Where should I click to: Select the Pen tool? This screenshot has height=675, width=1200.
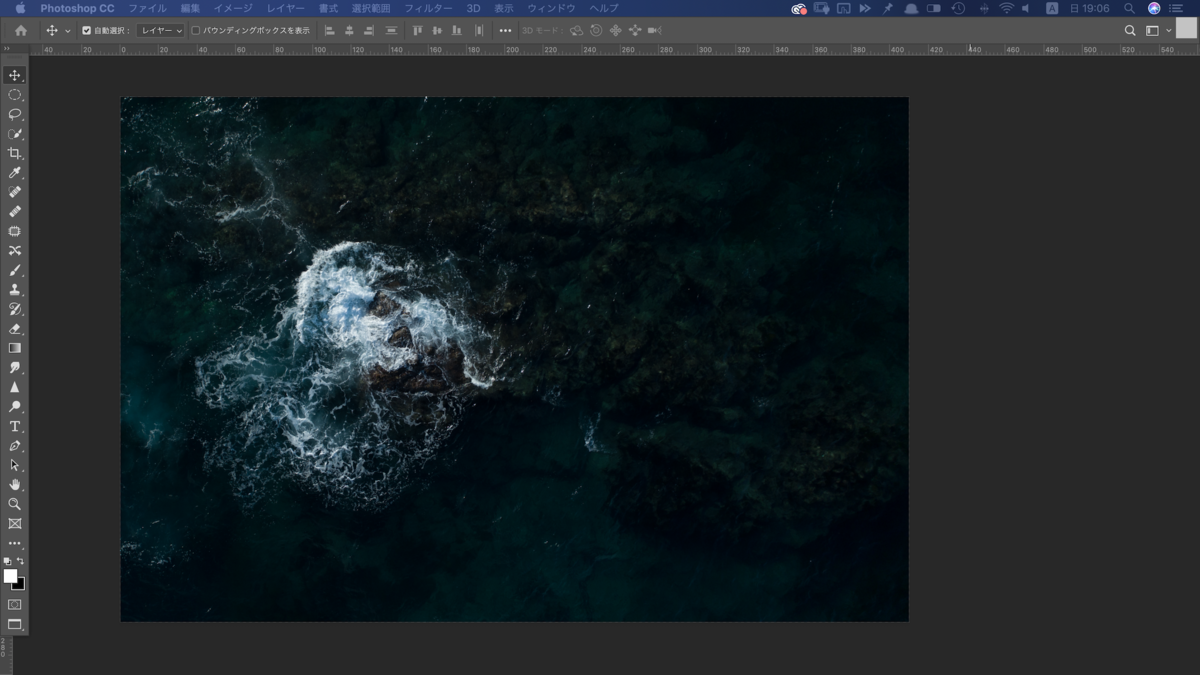(x=15, y=446)
